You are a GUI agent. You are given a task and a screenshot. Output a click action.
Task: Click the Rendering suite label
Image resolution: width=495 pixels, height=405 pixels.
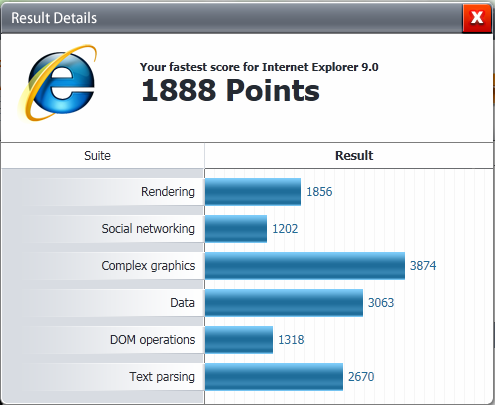pyautogui.click(x=168, y=192)
